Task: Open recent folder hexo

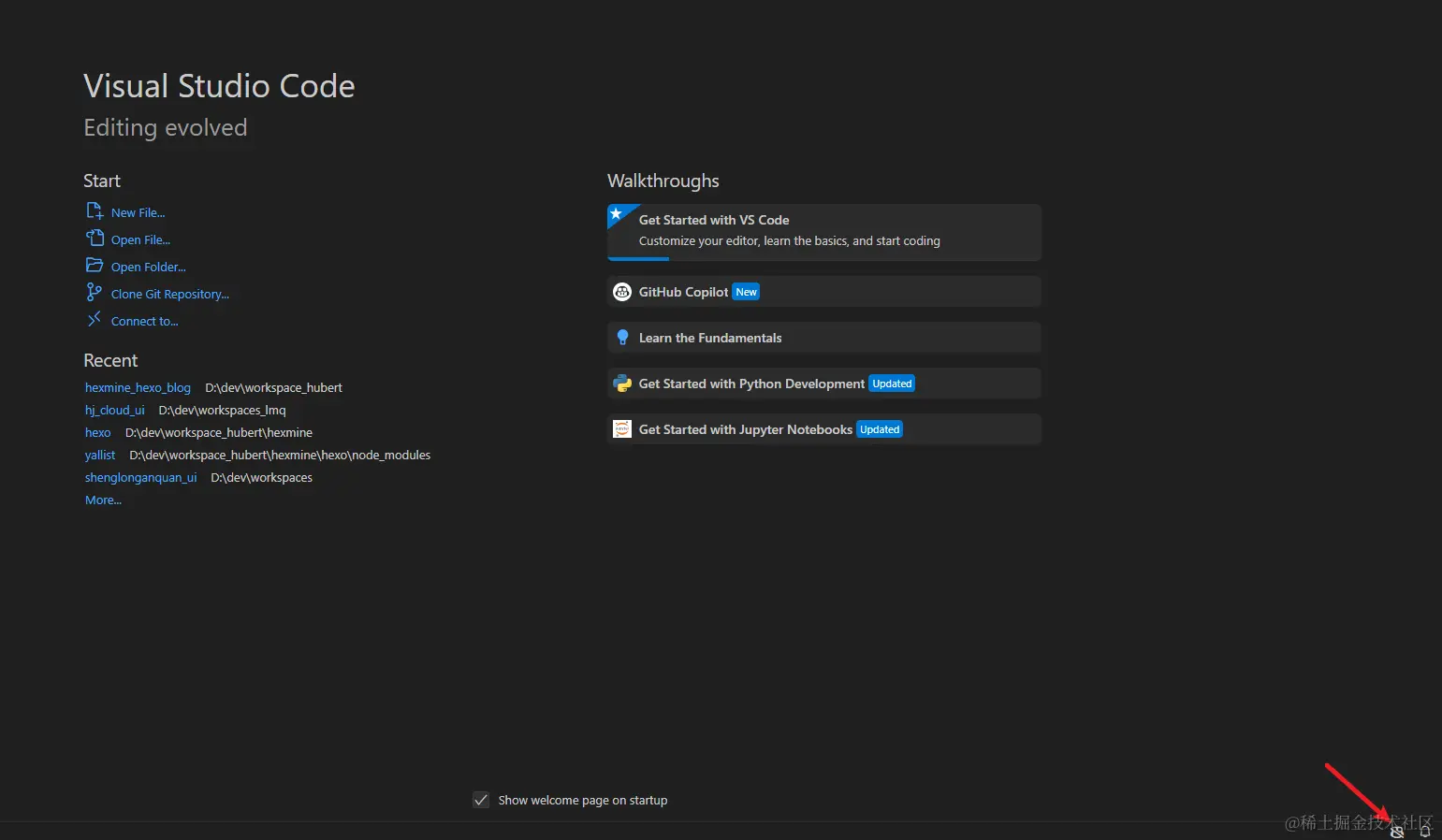Action: 98,433
